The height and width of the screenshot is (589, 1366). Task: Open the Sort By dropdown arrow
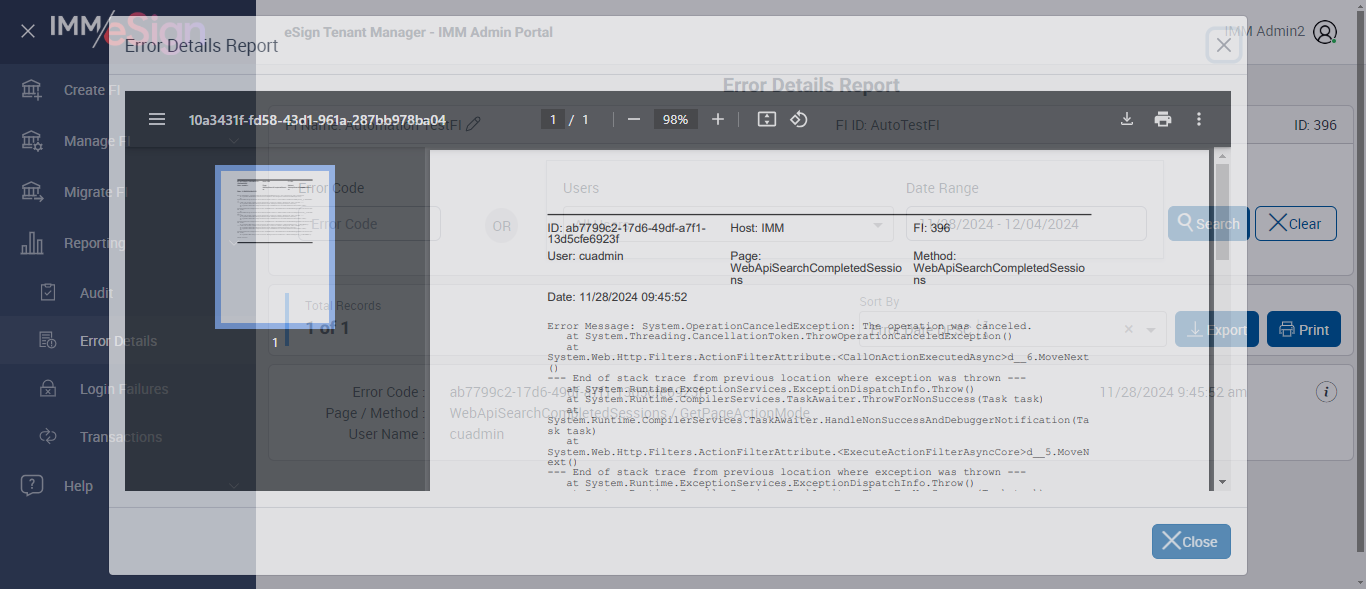click(1151, 330)
